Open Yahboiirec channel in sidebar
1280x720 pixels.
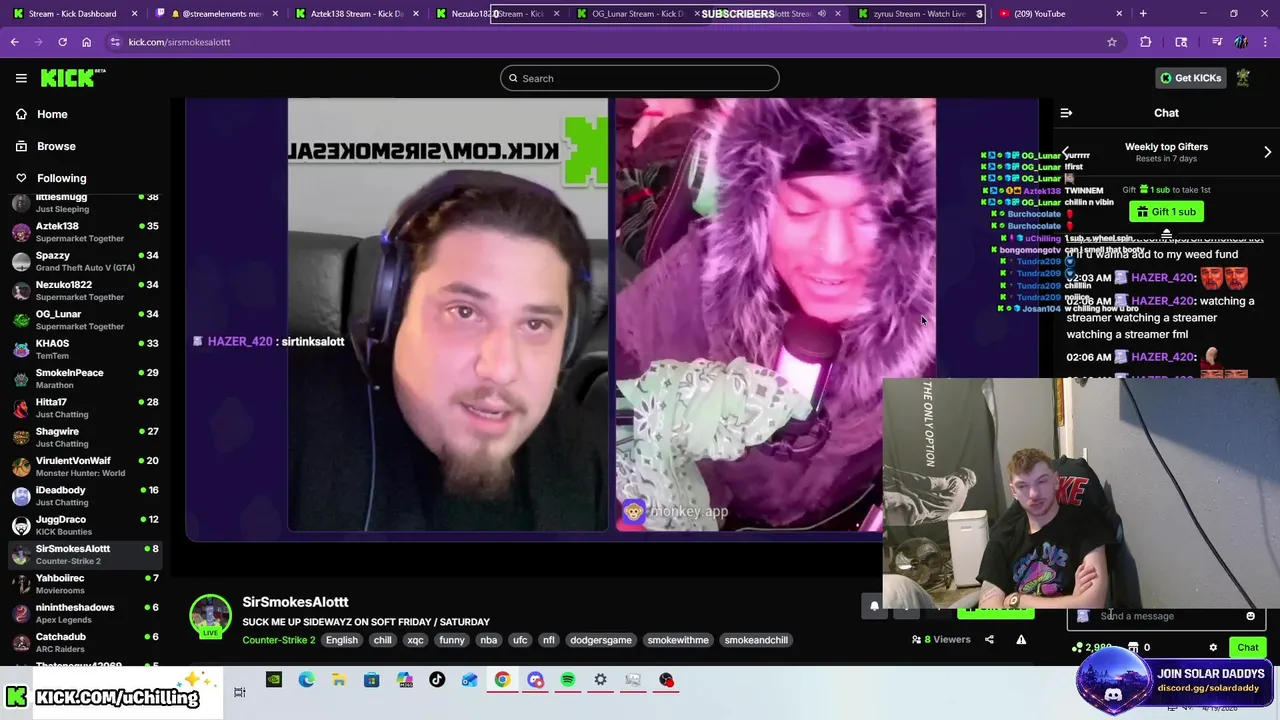(85, 584)
